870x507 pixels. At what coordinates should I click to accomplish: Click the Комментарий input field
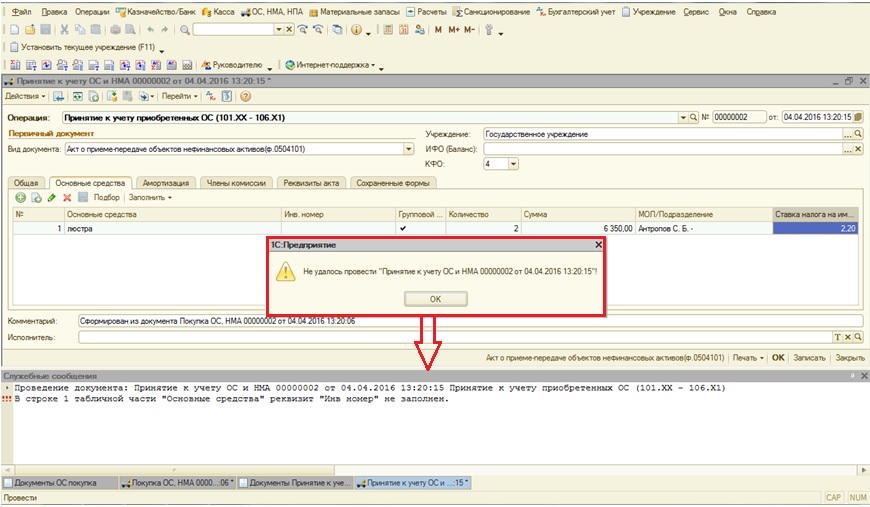(x=471, y=321)
